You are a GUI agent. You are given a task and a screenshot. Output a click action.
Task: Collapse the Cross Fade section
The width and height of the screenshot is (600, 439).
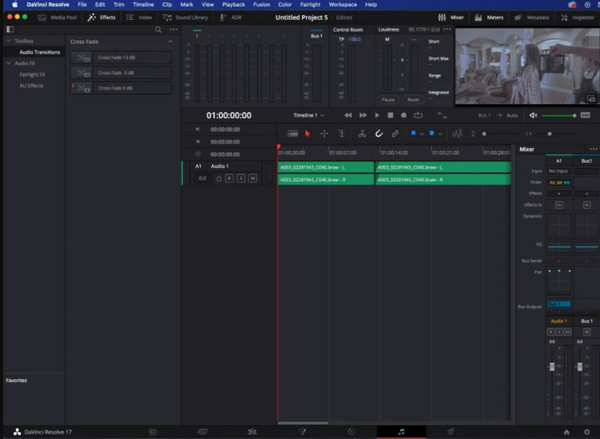(170, 41)
